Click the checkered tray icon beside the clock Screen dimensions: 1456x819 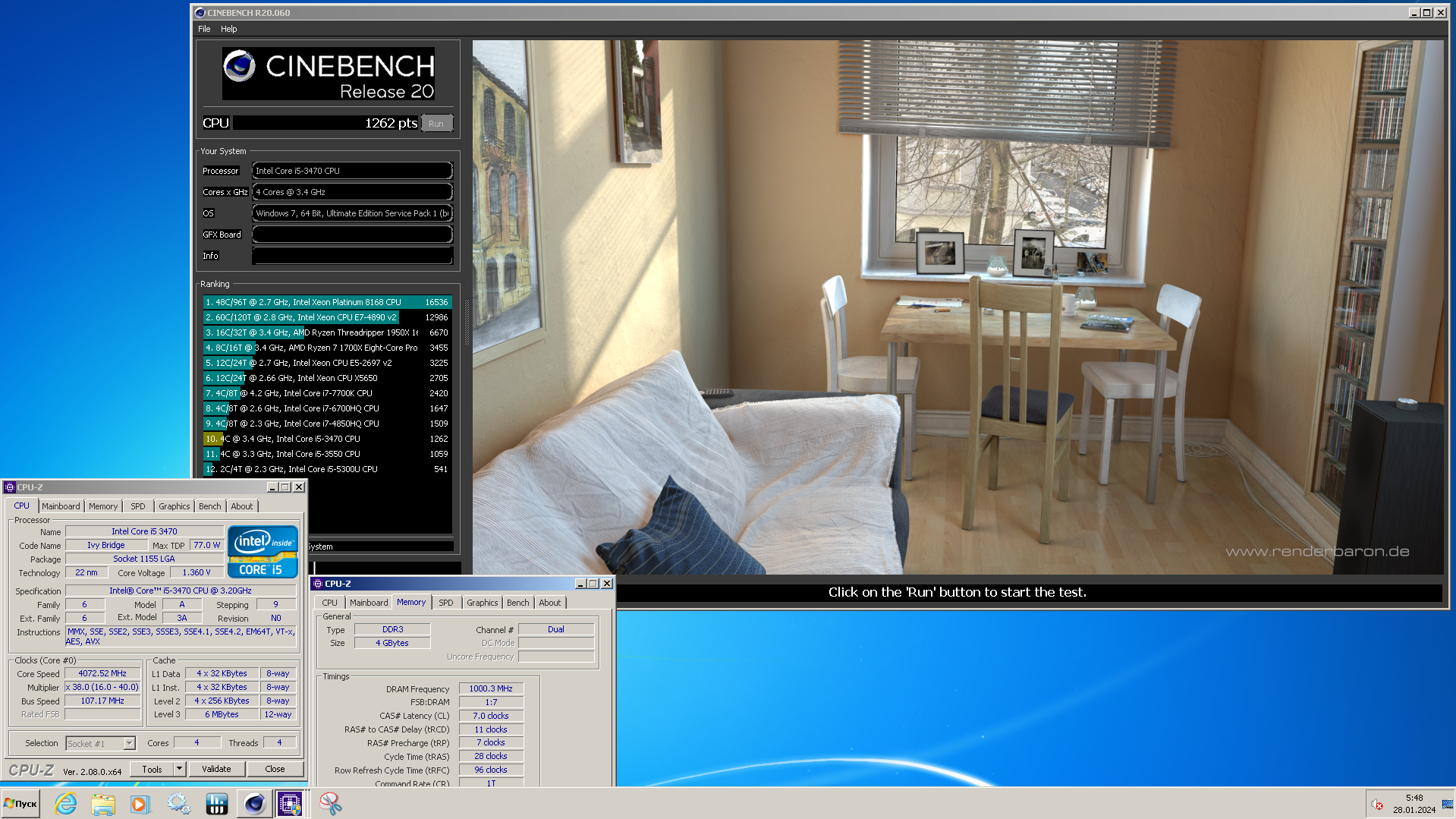1447,804
